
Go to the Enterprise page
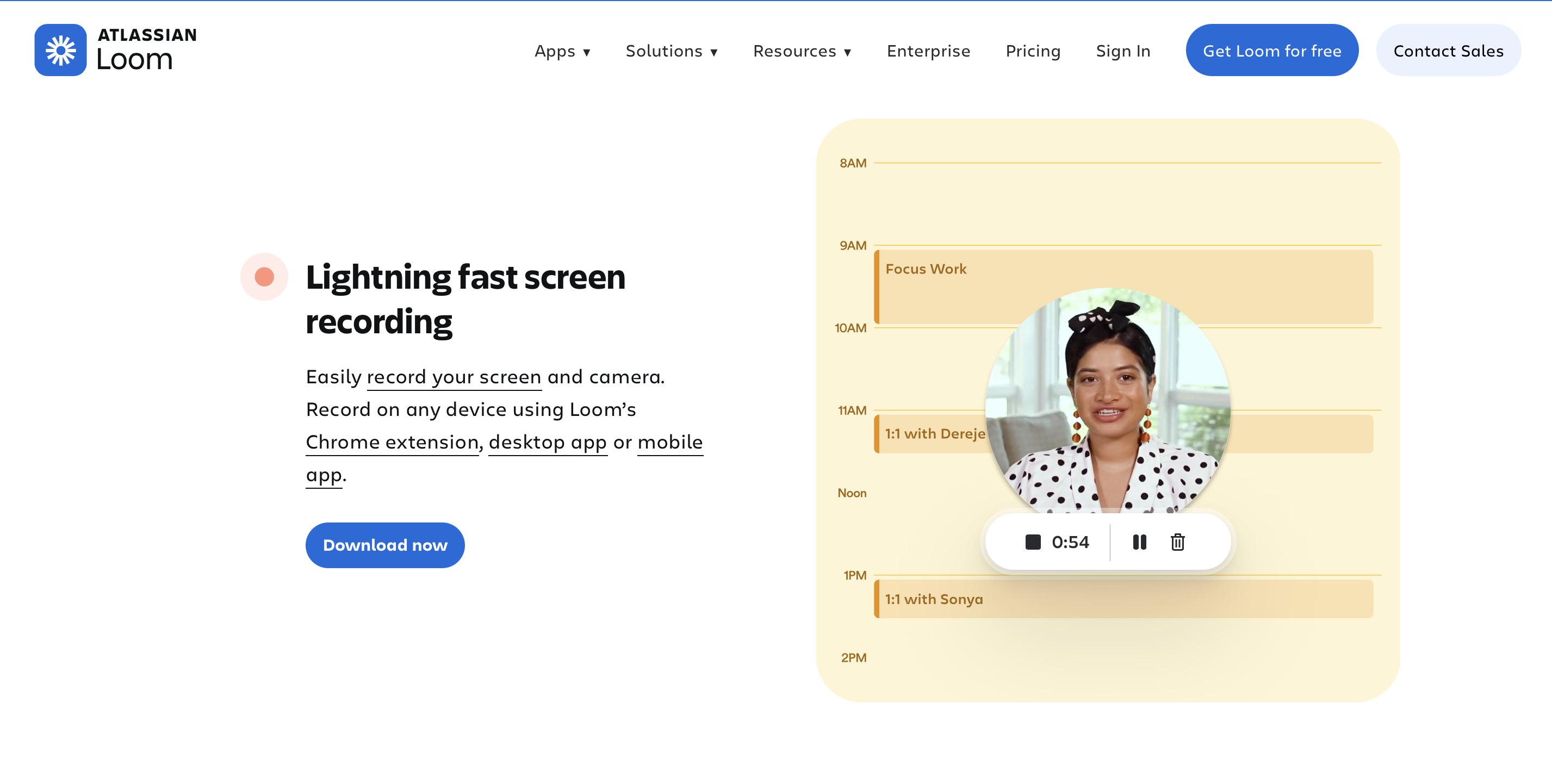pyautogui.click(x=928, y=51)
